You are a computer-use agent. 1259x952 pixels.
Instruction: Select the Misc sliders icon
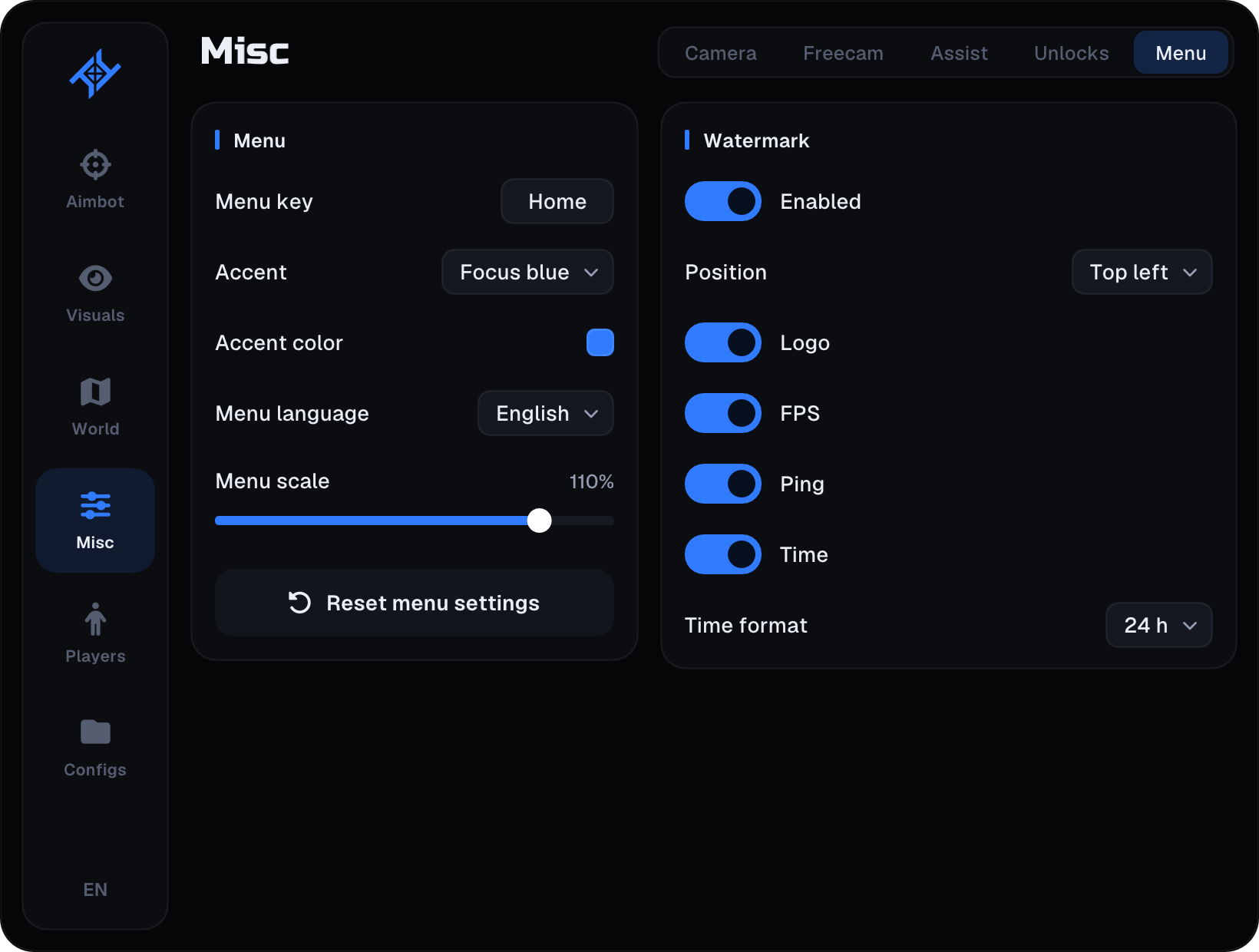click(x=95, y=505)
